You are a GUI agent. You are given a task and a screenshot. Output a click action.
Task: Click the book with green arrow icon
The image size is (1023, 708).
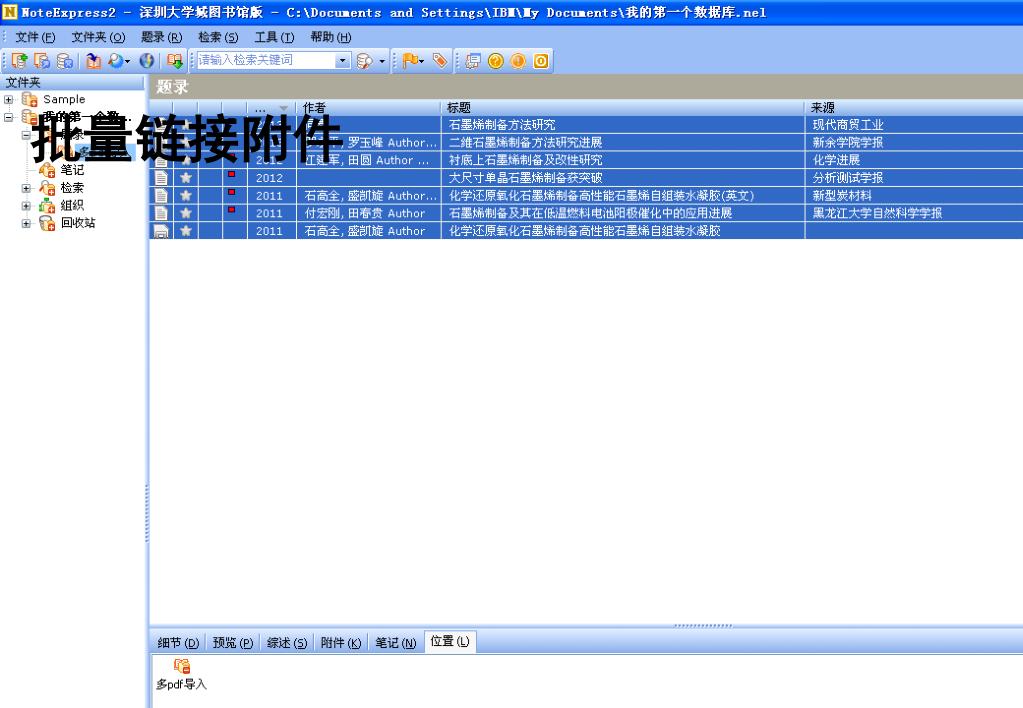pyautogui.click(x=175, y=61)
